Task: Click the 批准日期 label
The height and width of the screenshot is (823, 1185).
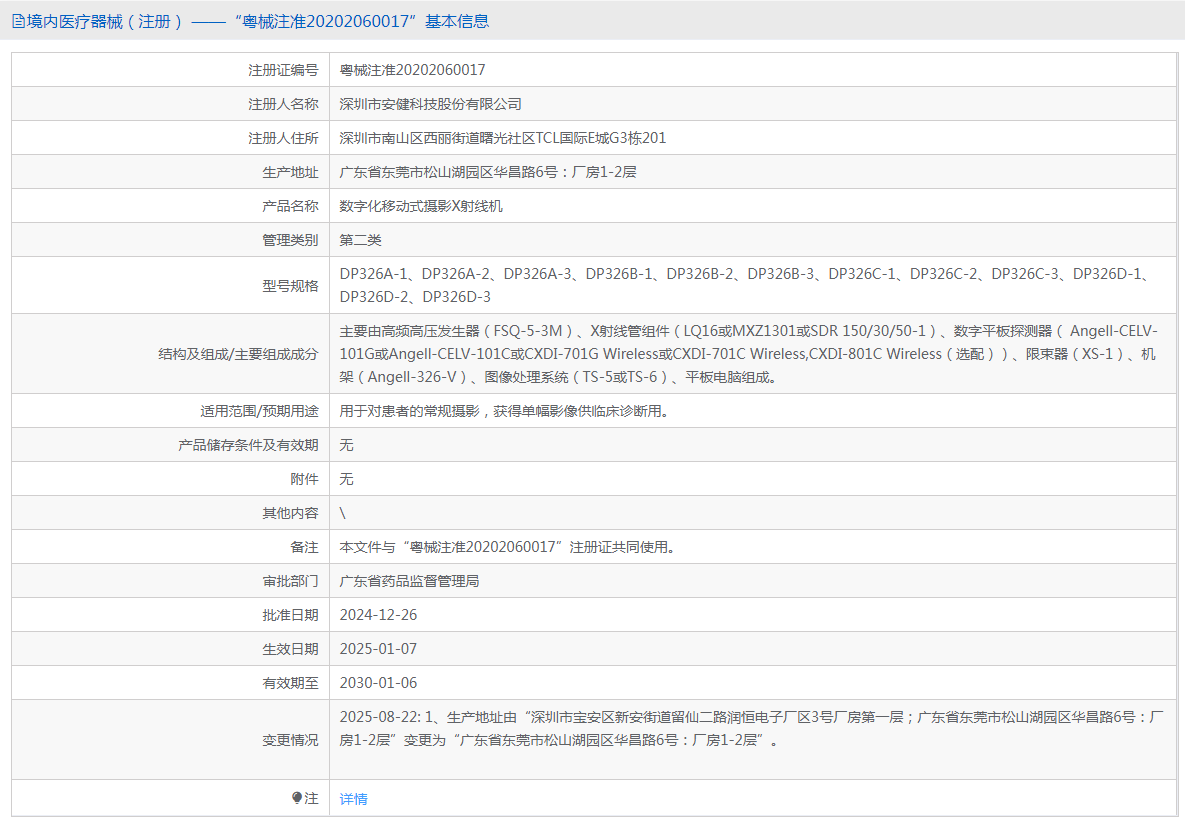Action: 290,615
